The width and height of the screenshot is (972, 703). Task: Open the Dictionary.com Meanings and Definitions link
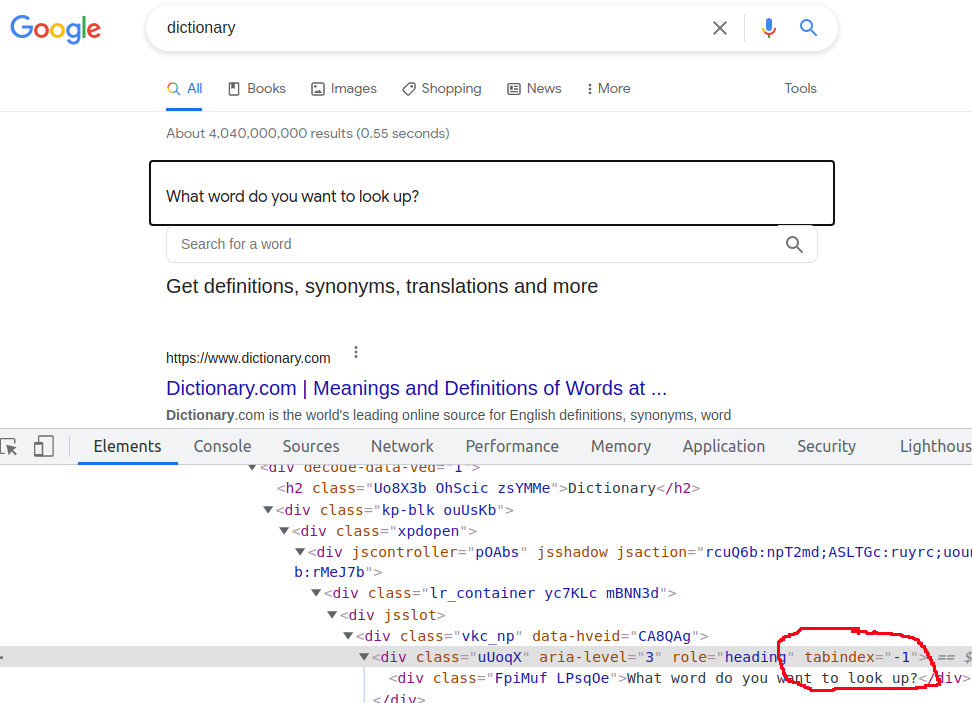pyautogui.click(x=416, y=388)
